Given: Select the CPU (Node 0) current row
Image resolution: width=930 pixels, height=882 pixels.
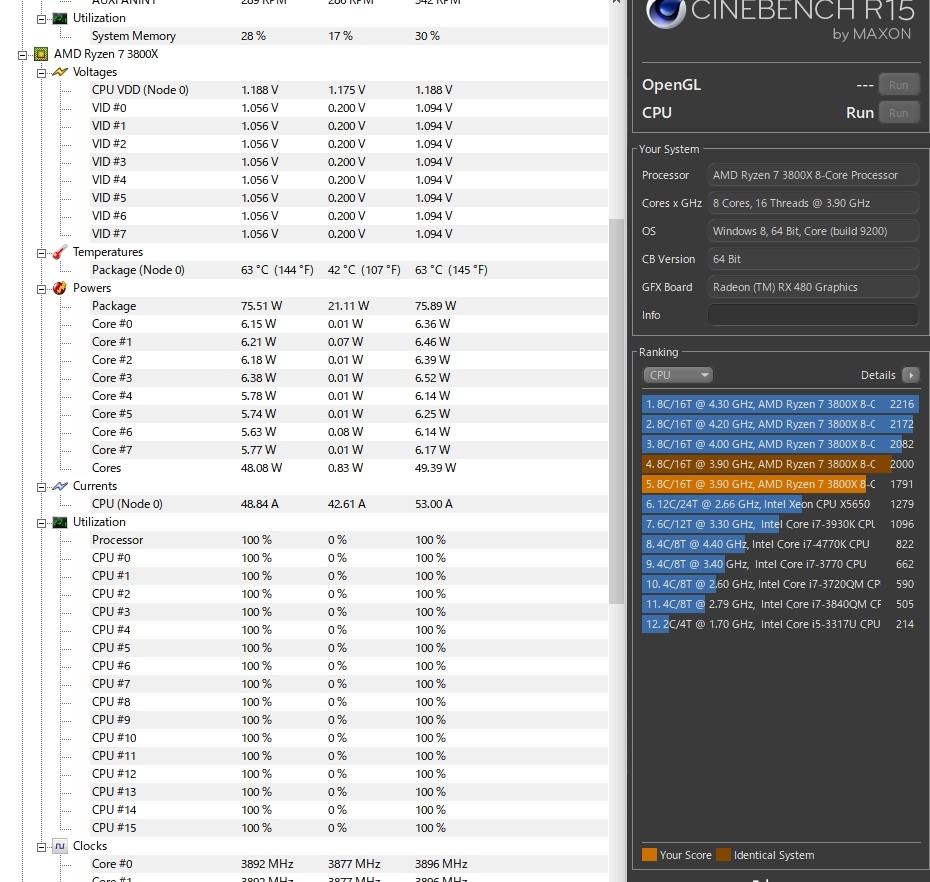Looking at the screenshot, I should pos(347,504).
